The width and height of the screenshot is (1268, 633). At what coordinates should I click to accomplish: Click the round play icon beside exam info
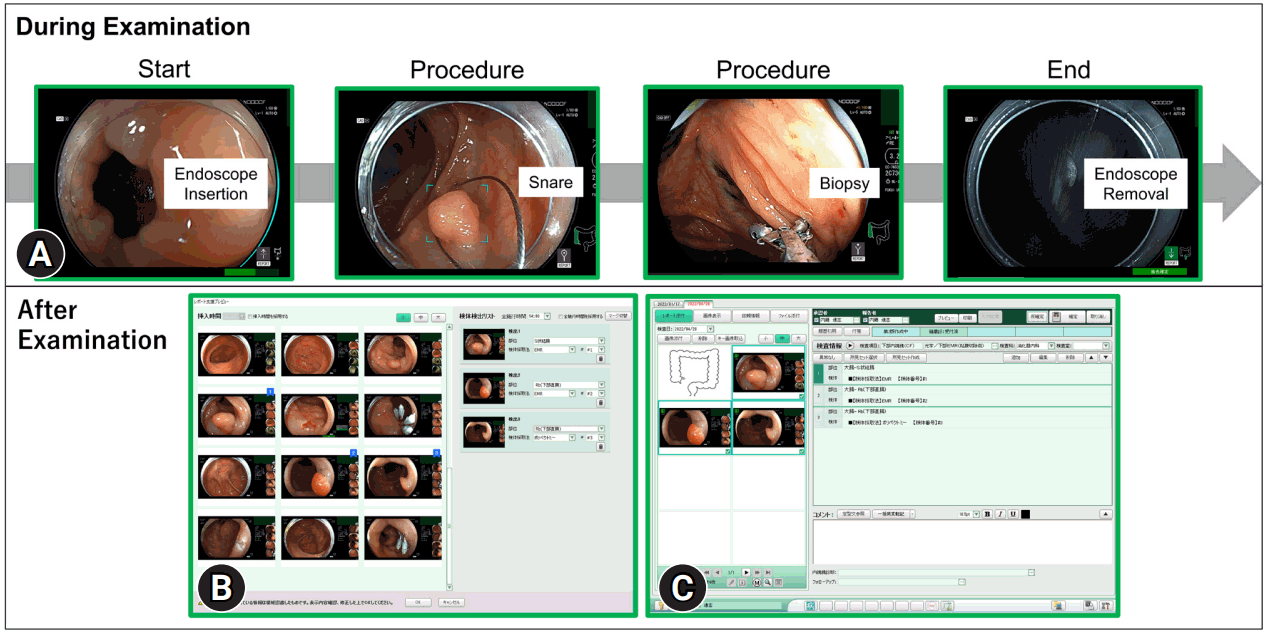[x=851, y=345]
